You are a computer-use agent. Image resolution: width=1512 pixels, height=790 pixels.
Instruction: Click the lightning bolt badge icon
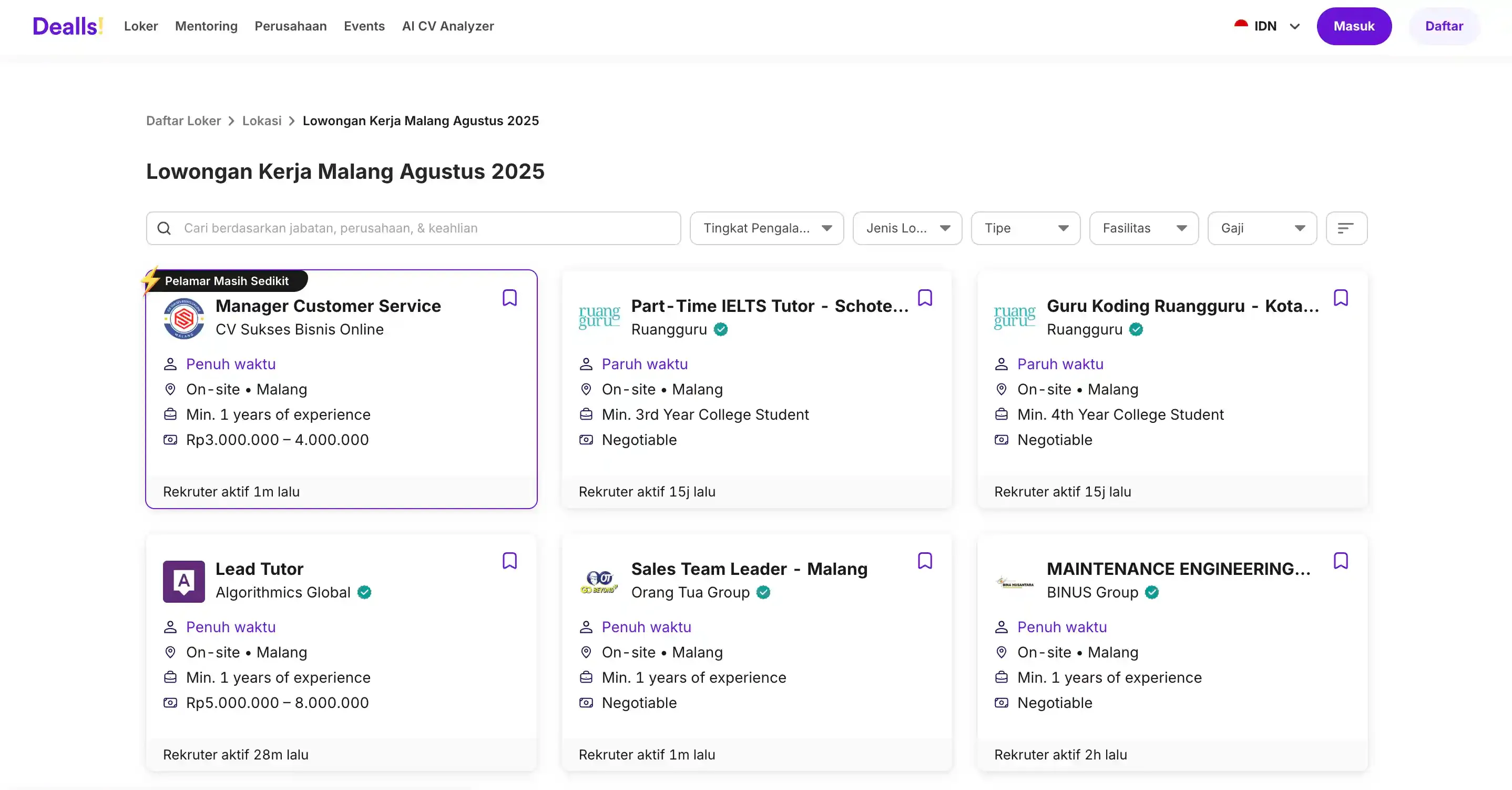(151, 280)
